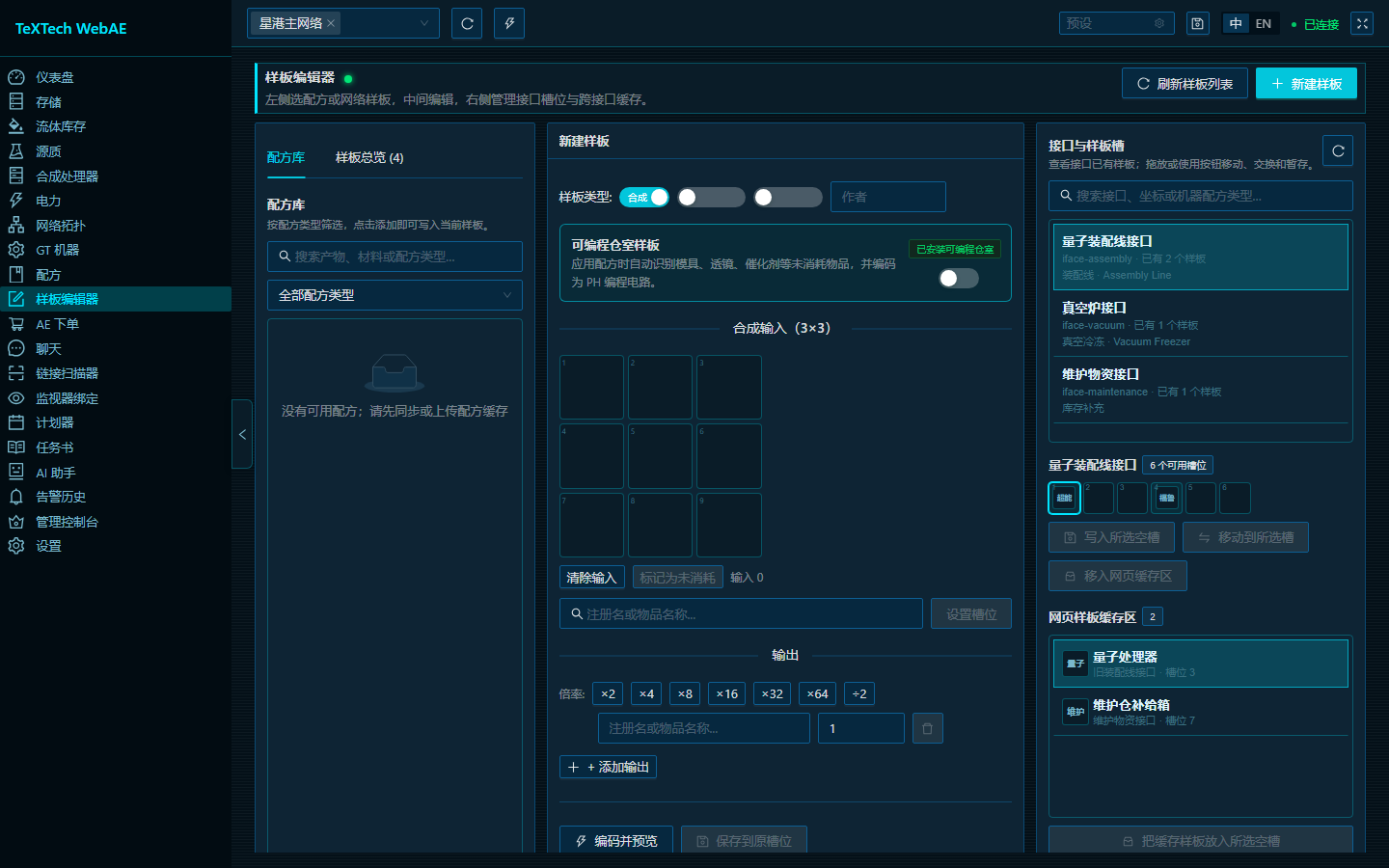The width and height of the screenshot is (1389, 868).
Task: Switch language to 中
Action: tap(1236, 23)
